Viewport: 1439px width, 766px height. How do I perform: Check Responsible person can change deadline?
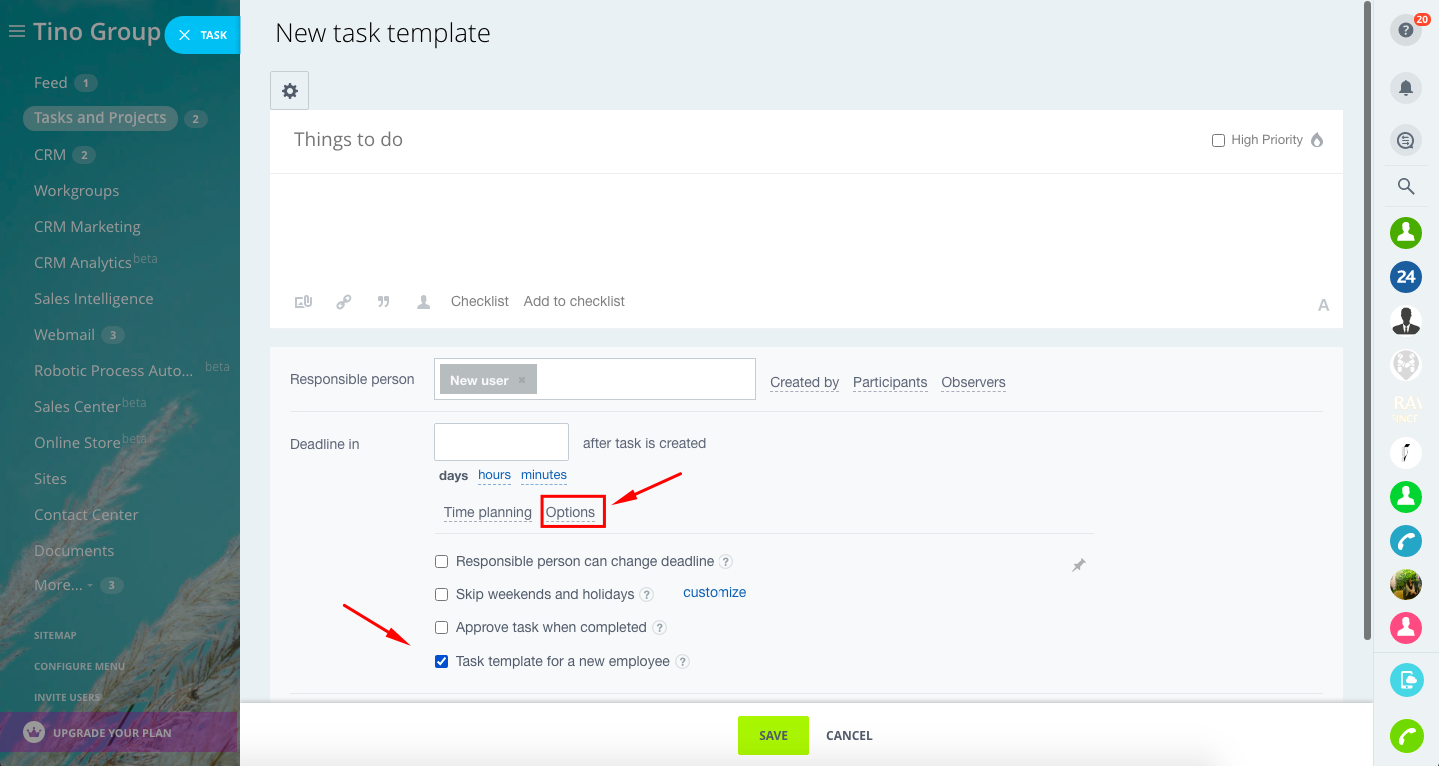[x=441, y=562]
